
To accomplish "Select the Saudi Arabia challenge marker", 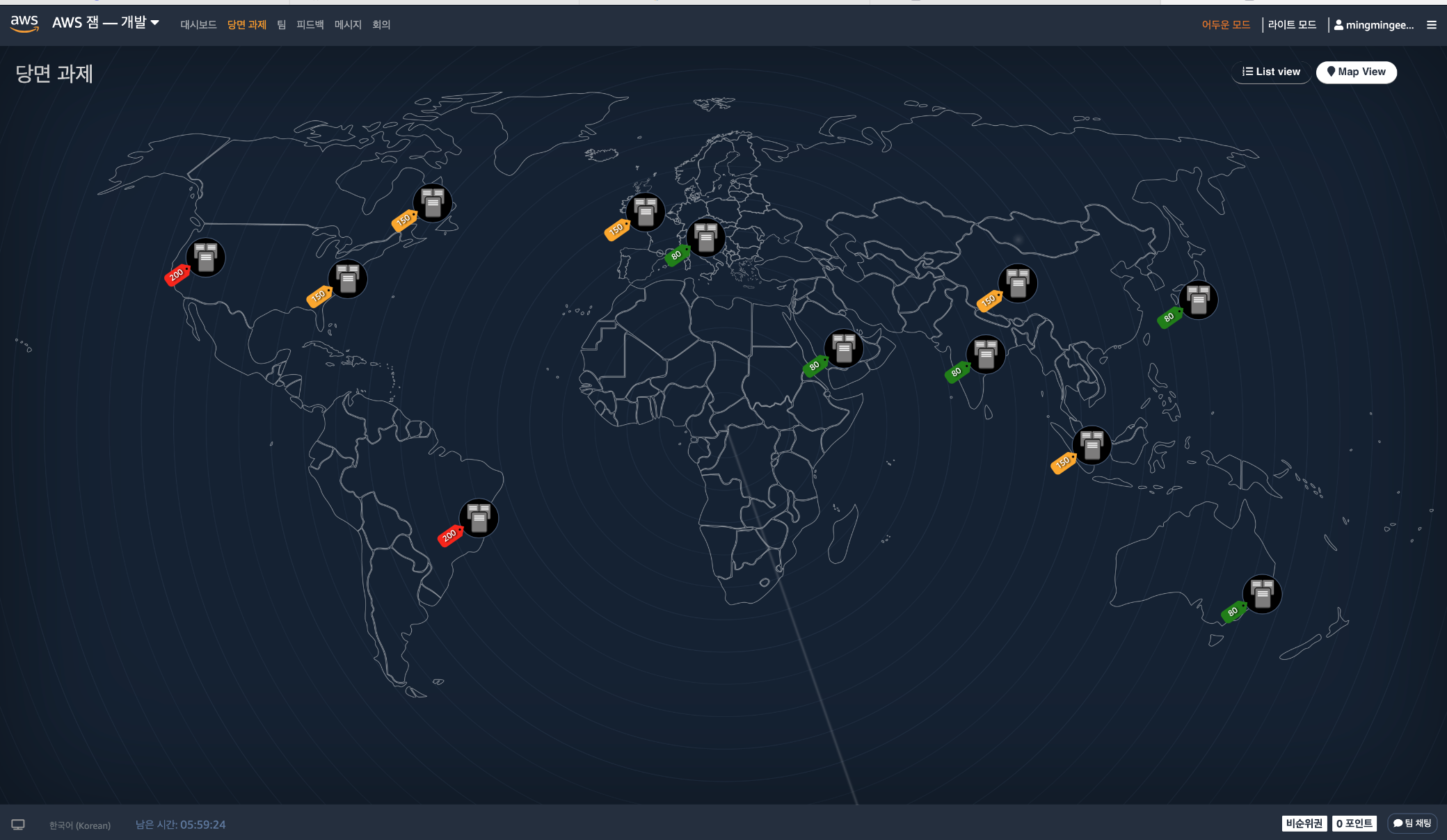I will click(843, 348).
